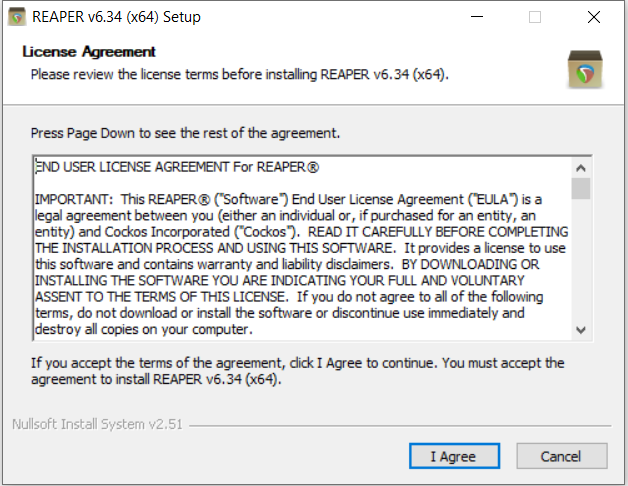628x486 pixels.
Task: Click the IMPORTANT paragraph in the license text
Action: pos(301,264)
